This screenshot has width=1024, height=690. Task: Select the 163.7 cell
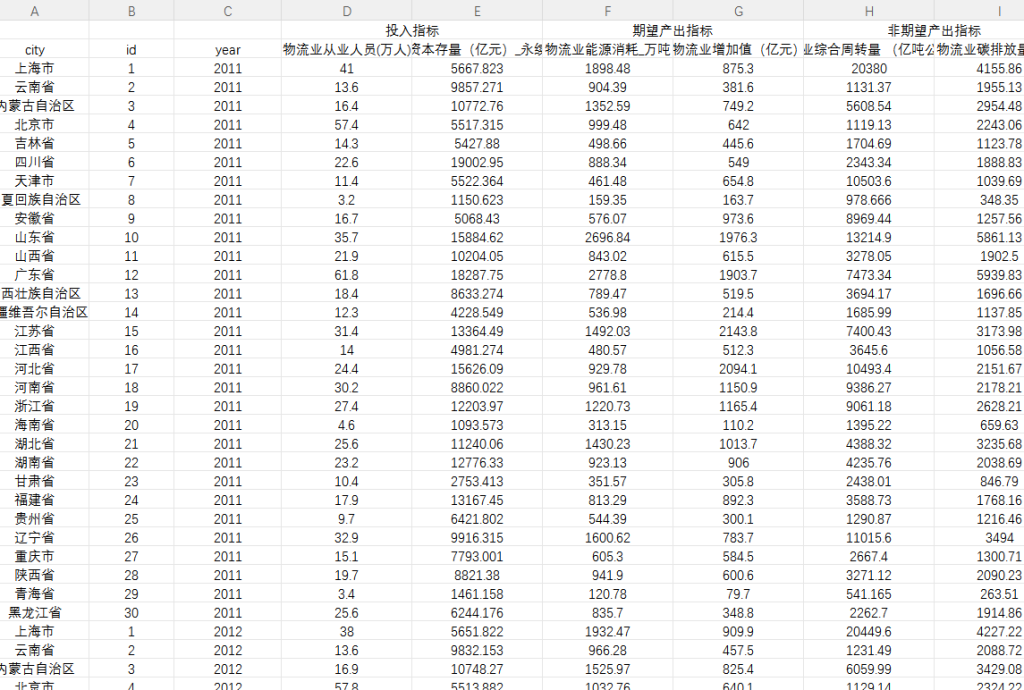pos(739,200)
